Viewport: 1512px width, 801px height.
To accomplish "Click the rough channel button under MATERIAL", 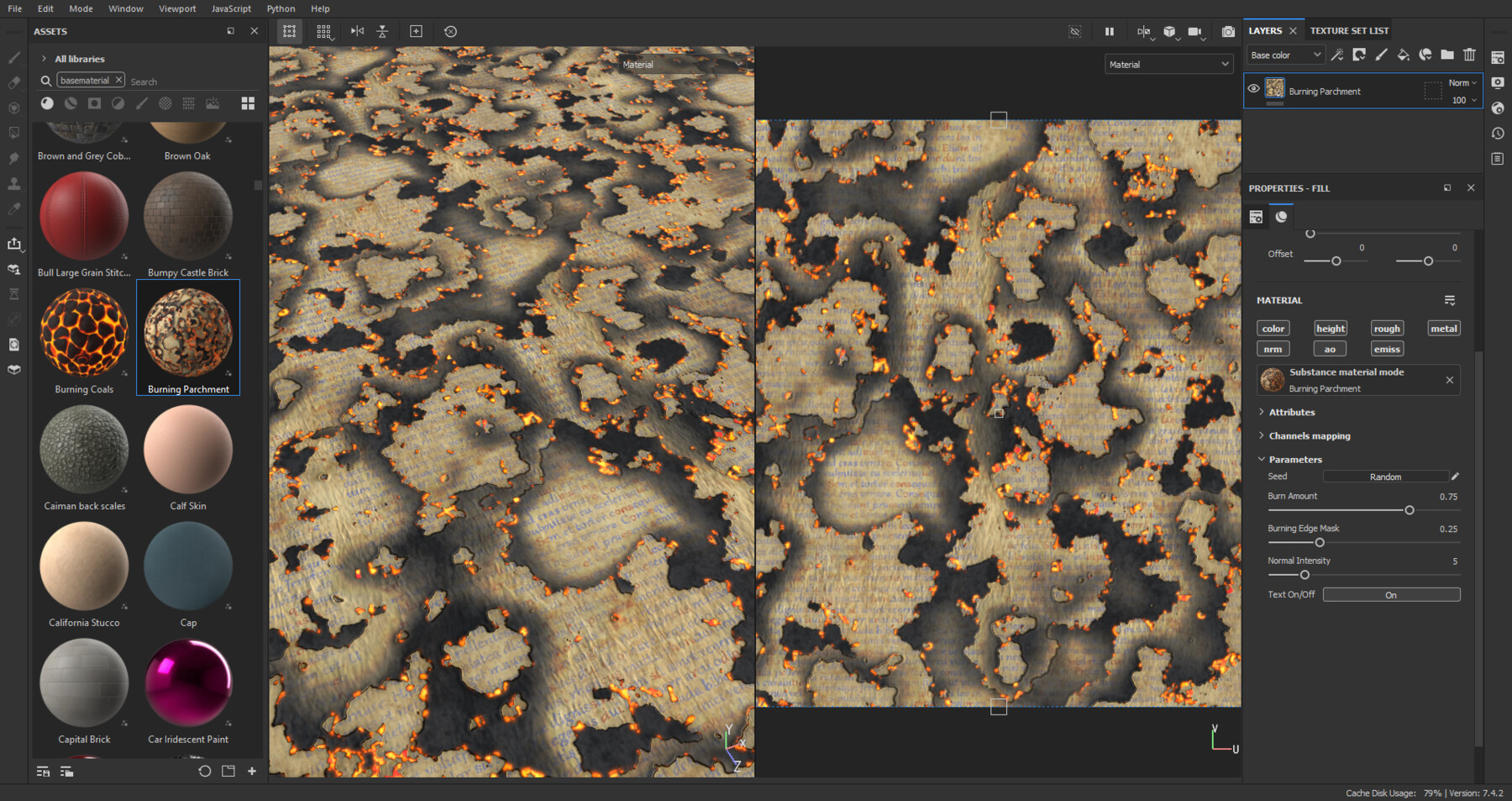I will coord(1386,328).
